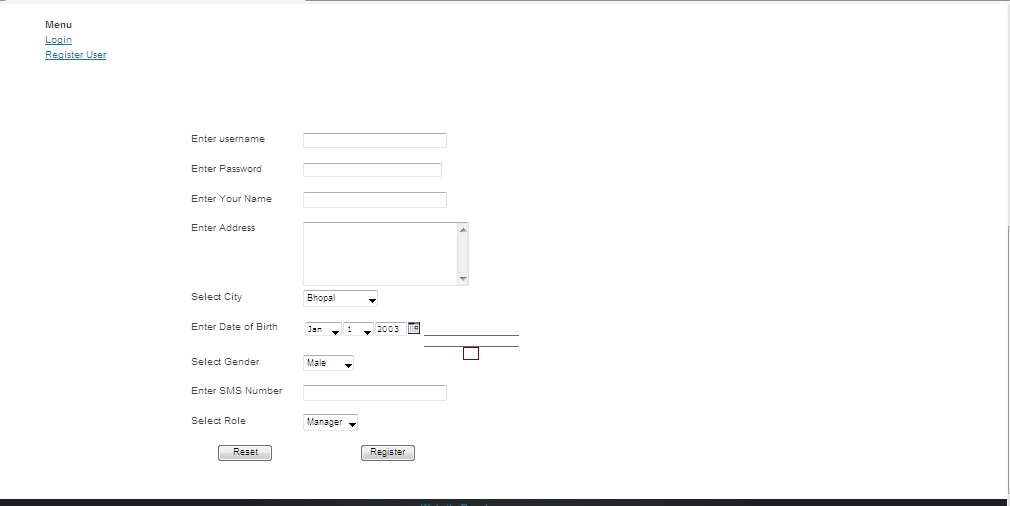Click the Menu heading text
The height and width of the screenshot is (506, 1010).
tap(59, 24)
